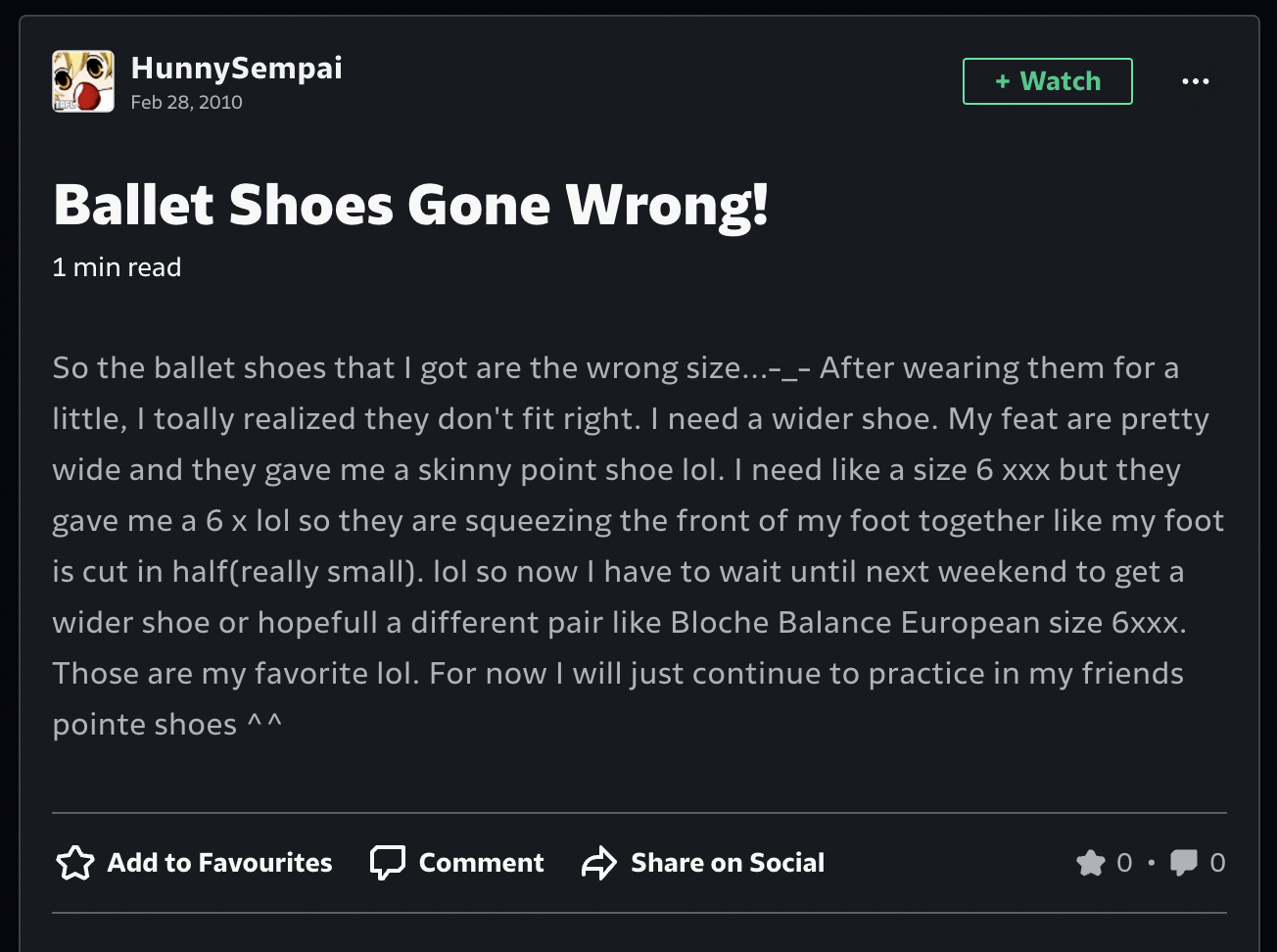
Task: Click the filled comment bubble count icon
Action: [x=1183, y=863]
